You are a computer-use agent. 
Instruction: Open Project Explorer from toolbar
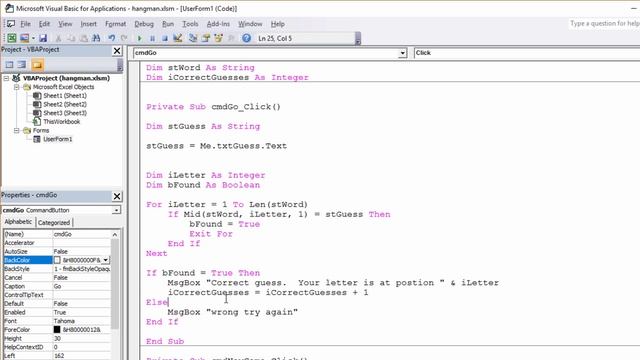[x=193, y=38]
